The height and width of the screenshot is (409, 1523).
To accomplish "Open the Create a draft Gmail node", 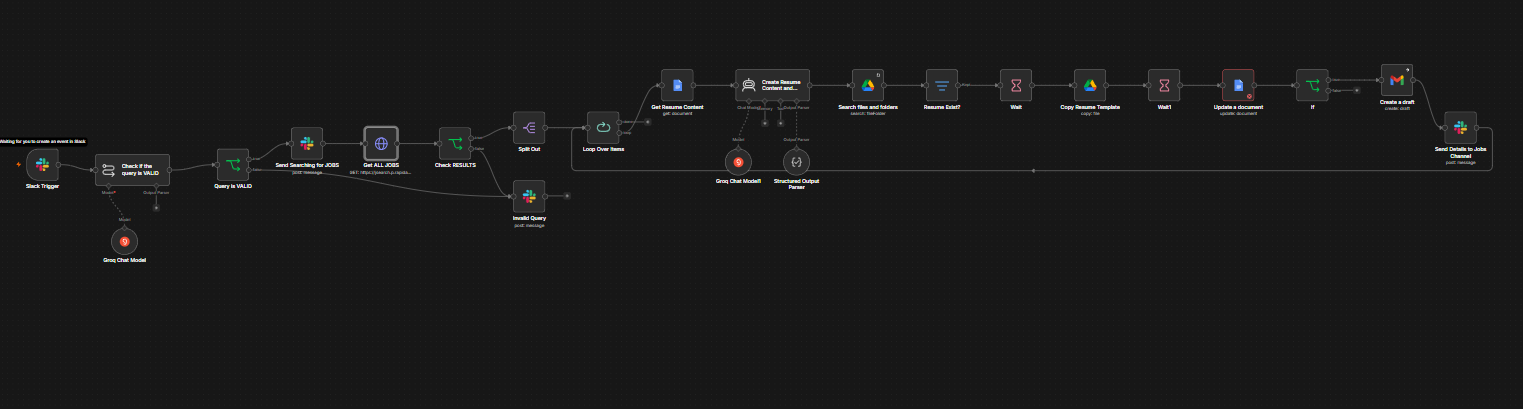I will point(1397,80).
